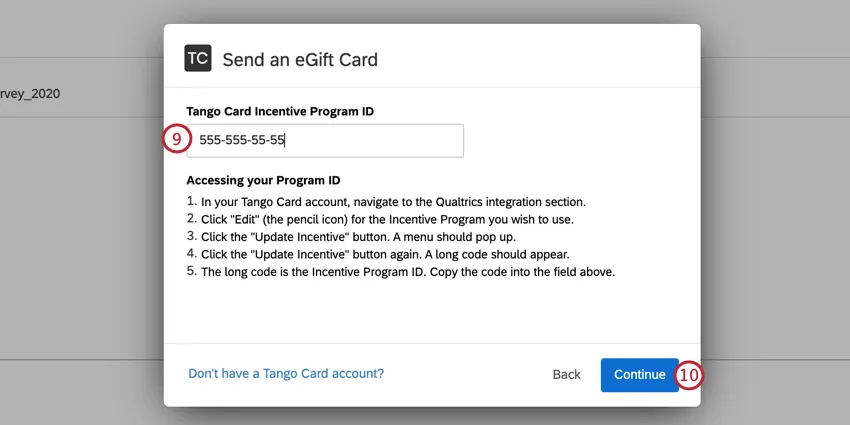Click the 555-555-55-55 text in the field
Viewport: 850px width, 425px height.
[x=242, y=141]
